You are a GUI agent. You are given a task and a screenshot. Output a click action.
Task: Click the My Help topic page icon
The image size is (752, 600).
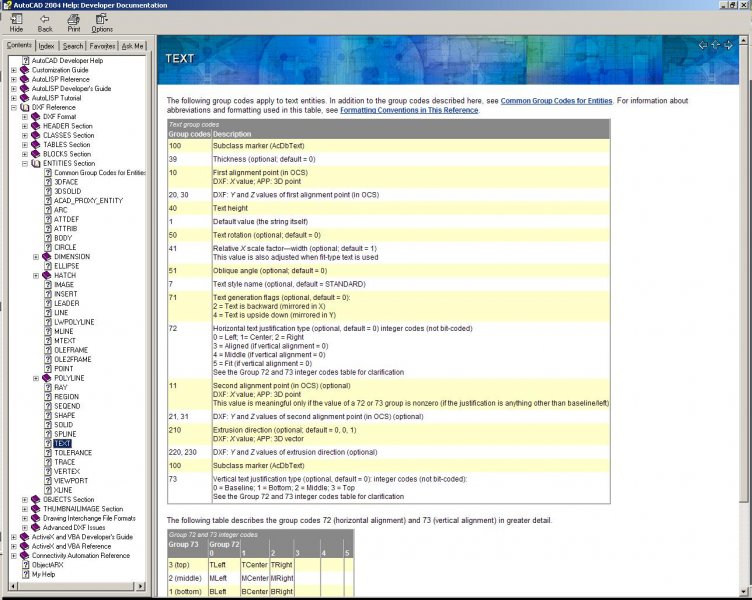coord(25,574)
